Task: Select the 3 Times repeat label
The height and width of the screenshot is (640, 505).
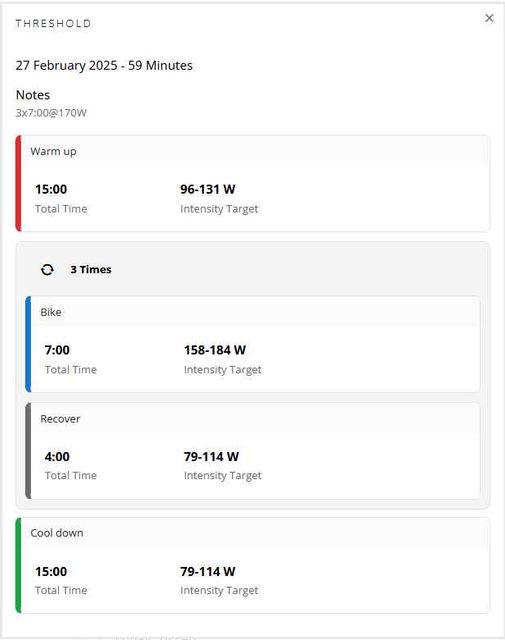Action: 91,270
